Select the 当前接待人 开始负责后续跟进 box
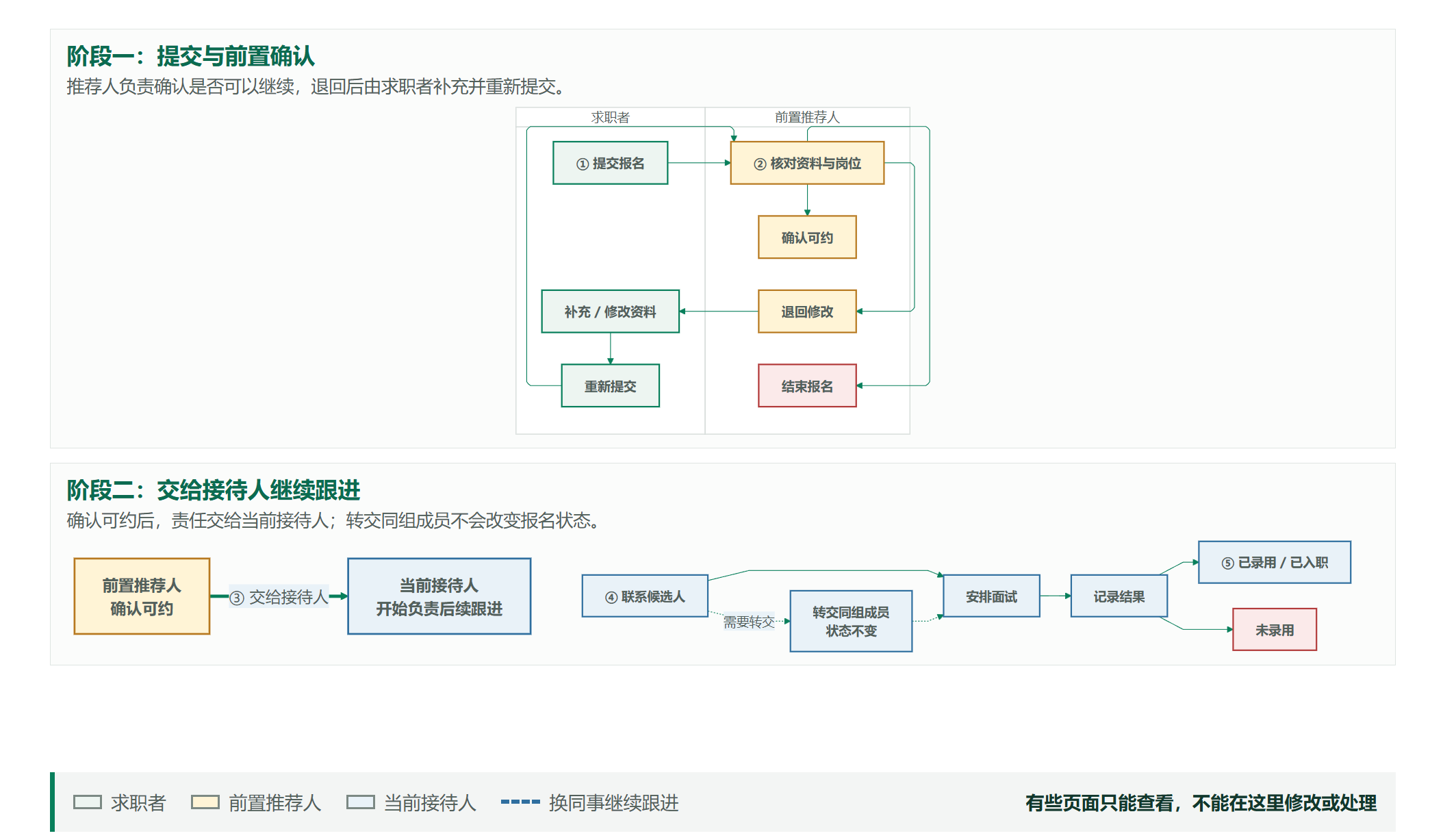Screen dimensions: 1443x840 pyautogui.click(x=439, y=596)
